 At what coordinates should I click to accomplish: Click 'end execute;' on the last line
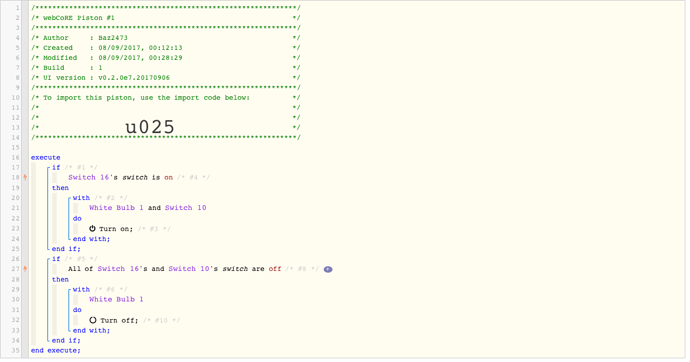[55, 351]
